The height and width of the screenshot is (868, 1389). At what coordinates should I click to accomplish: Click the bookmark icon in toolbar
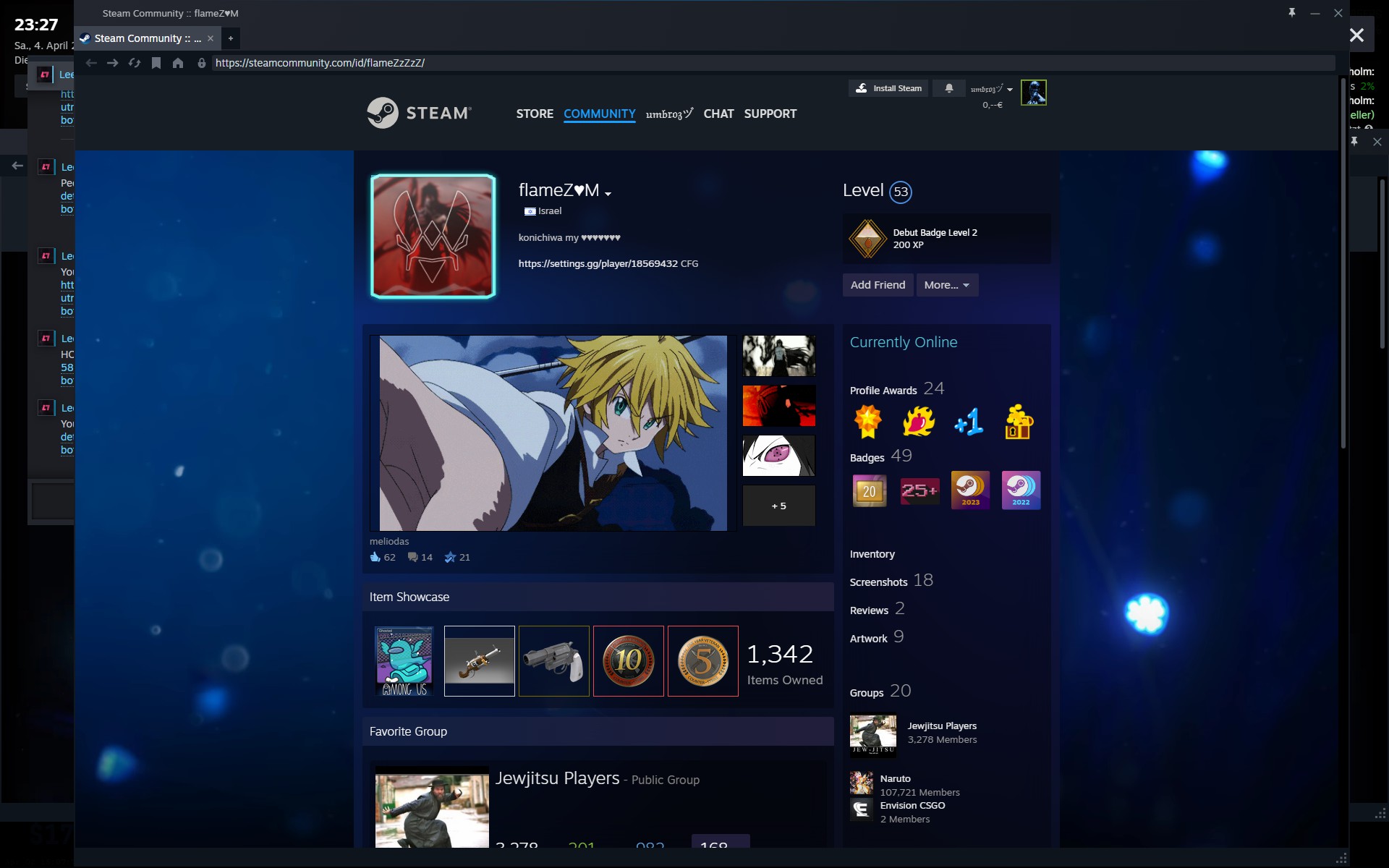click(156, 63)
